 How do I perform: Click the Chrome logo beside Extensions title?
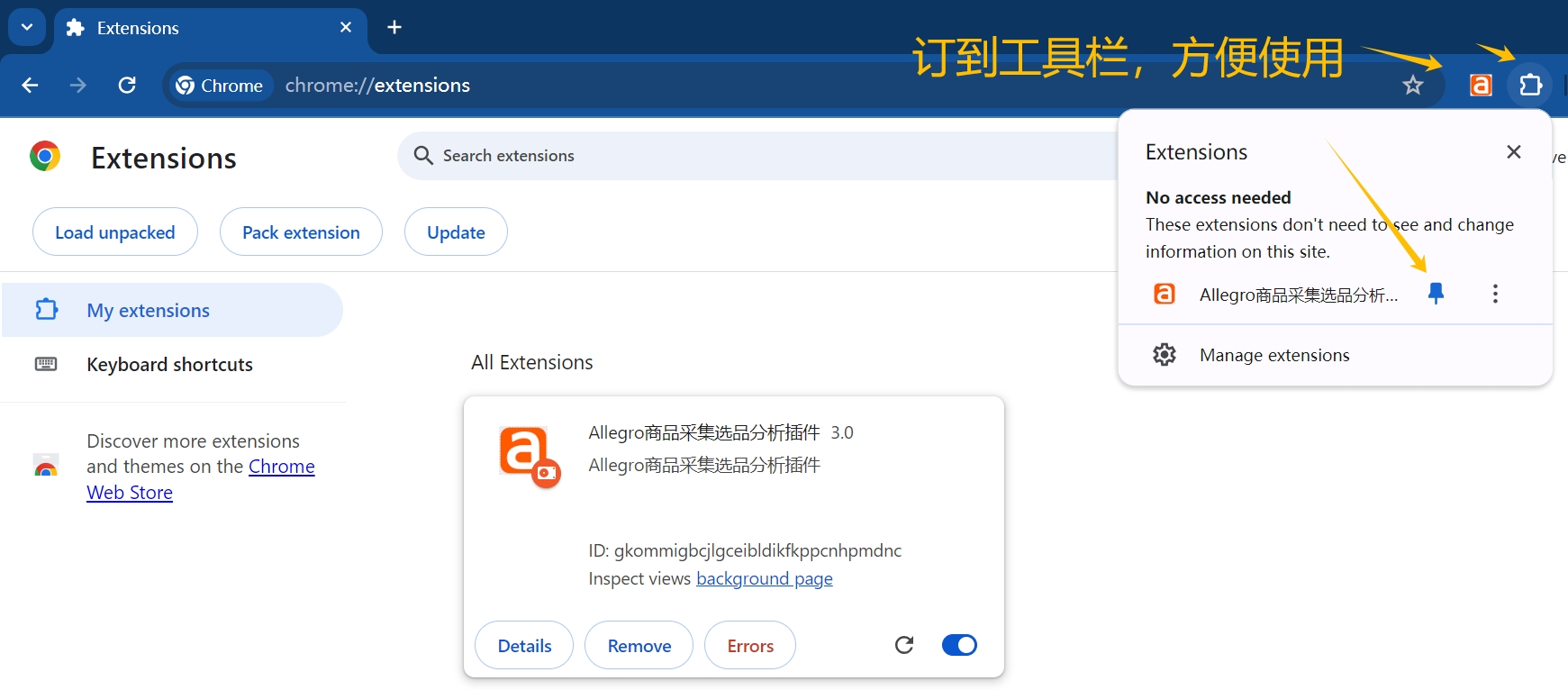45,156
